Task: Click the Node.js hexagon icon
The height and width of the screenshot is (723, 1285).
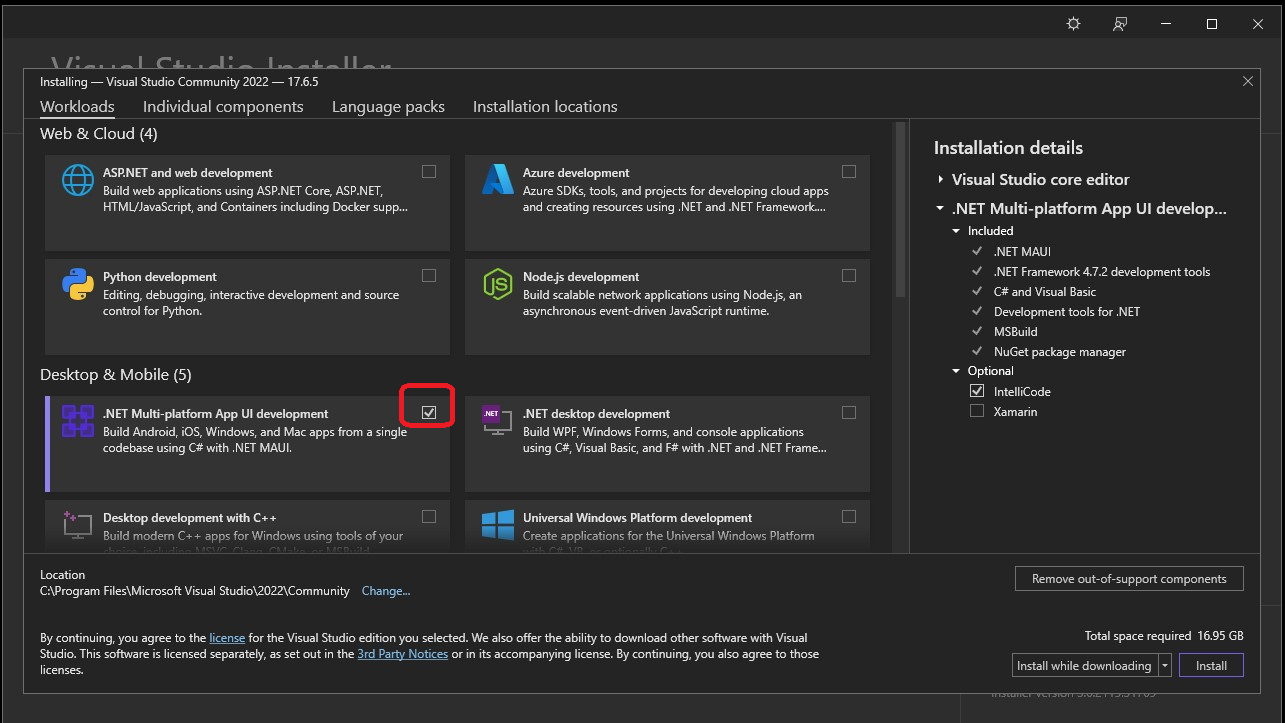Action: click(x=497, y=284)
